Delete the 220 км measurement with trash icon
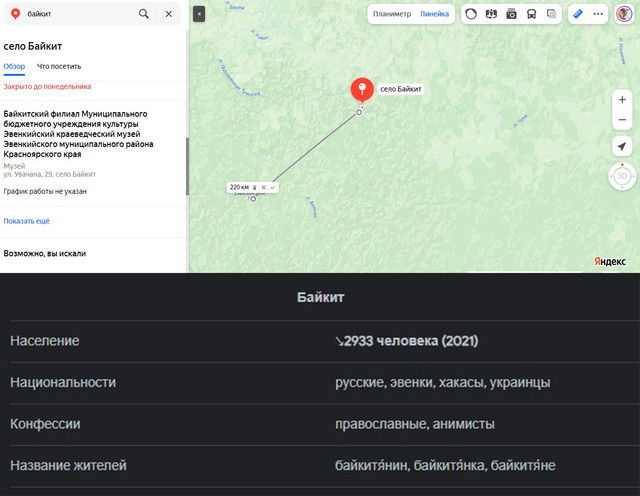640x496 pixels. point(254,187)
